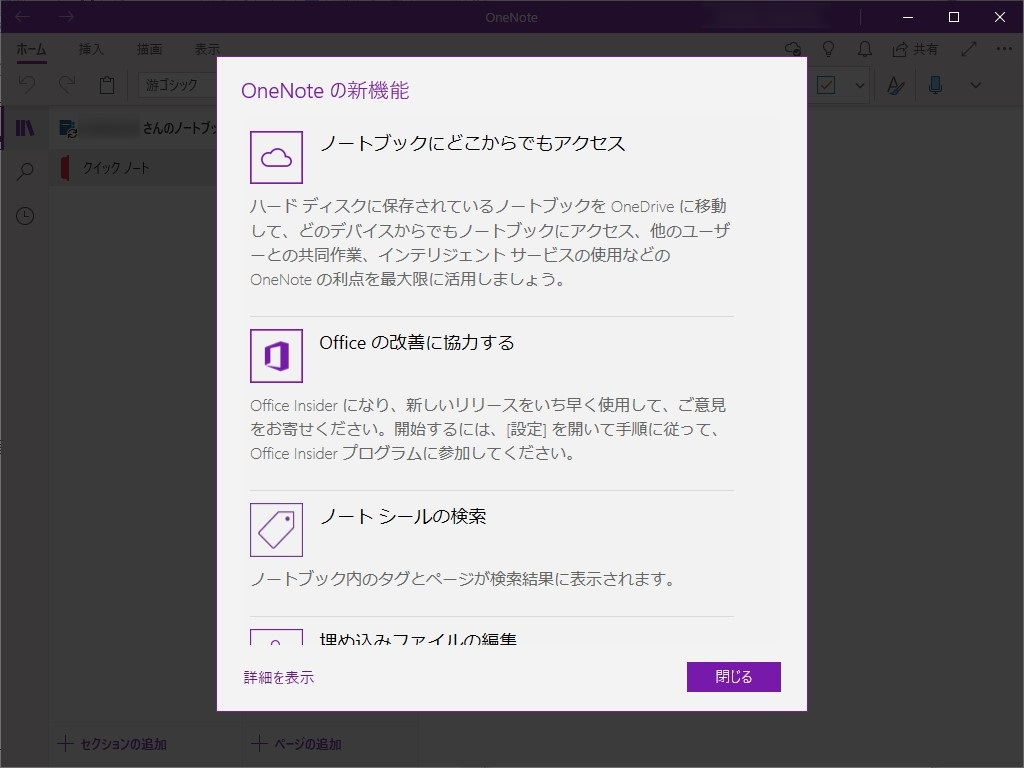This screenshot has height=768, width=1024.
Task: Apply the To Do tag checkbox icon
Action: pyautogui.click(x=826, y=85)
